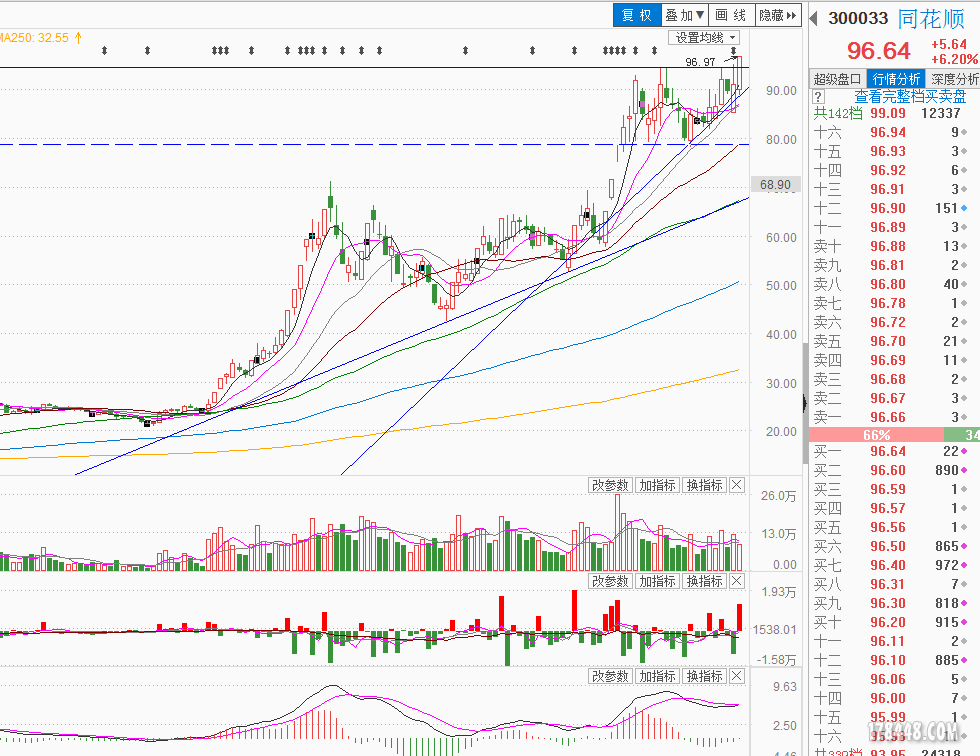
Task: Click the 68.90 price label on the axis
Action: [x=775, y=184]
